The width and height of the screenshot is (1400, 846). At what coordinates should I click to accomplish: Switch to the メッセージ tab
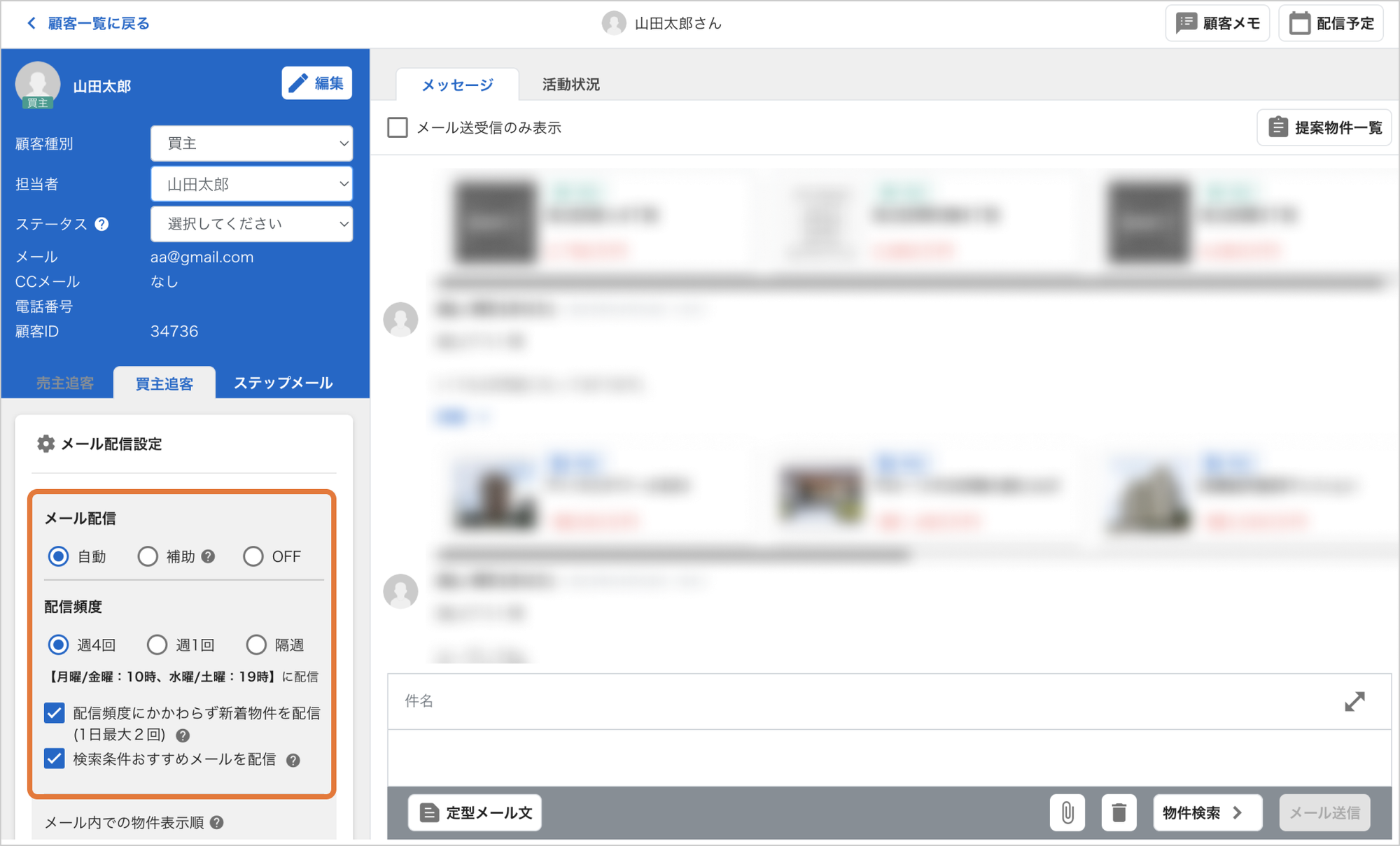tap(457, 85)
